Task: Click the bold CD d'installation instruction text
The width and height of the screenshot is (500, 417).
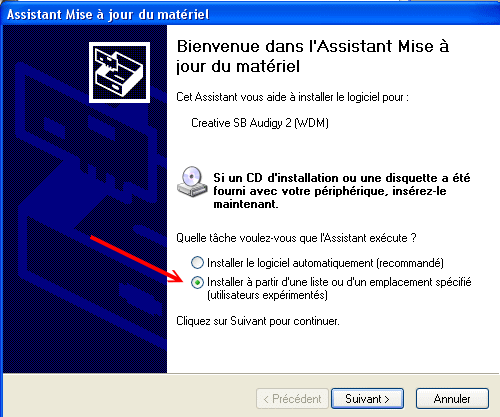Action: (x=342, y=191)
